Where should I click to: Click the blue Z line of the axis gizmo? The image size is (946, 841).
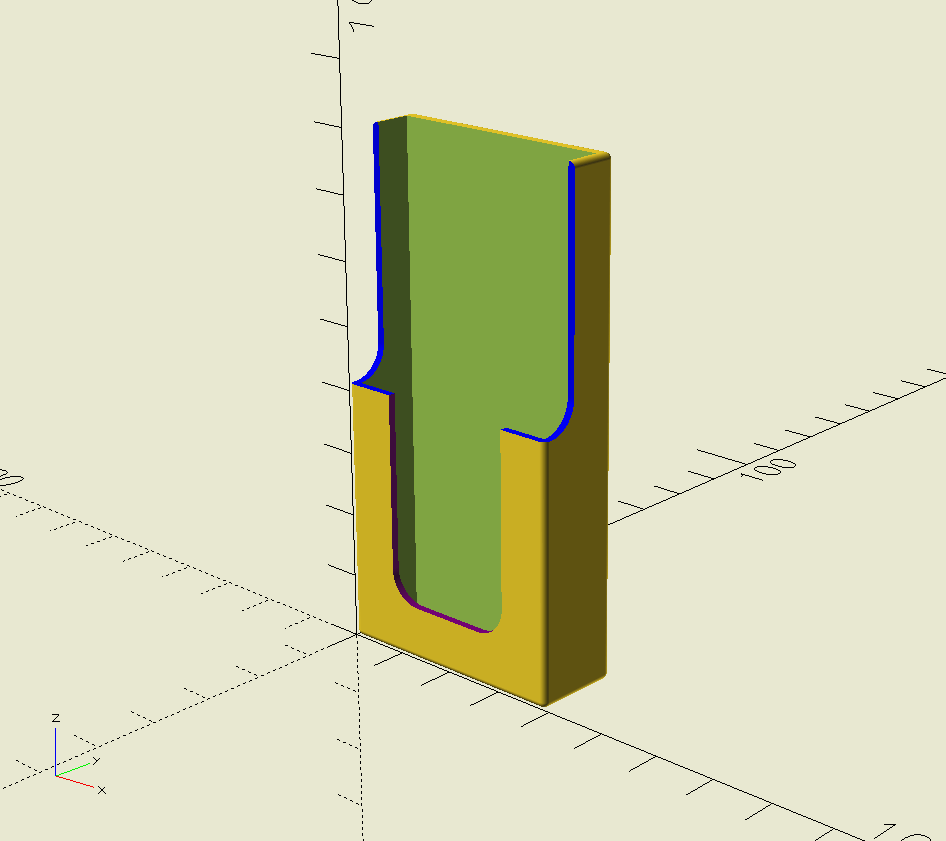click(56, 751)
